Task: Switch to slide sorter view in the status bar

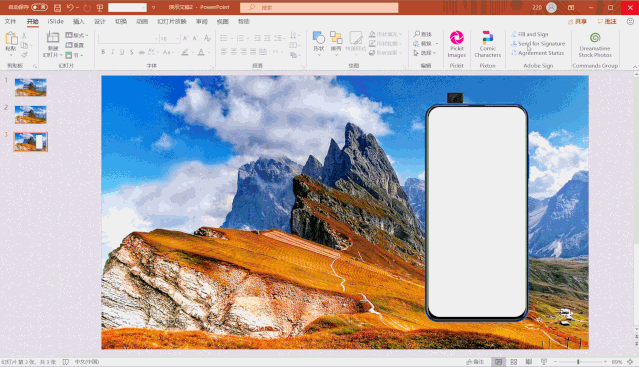Action: click(514, 362)
